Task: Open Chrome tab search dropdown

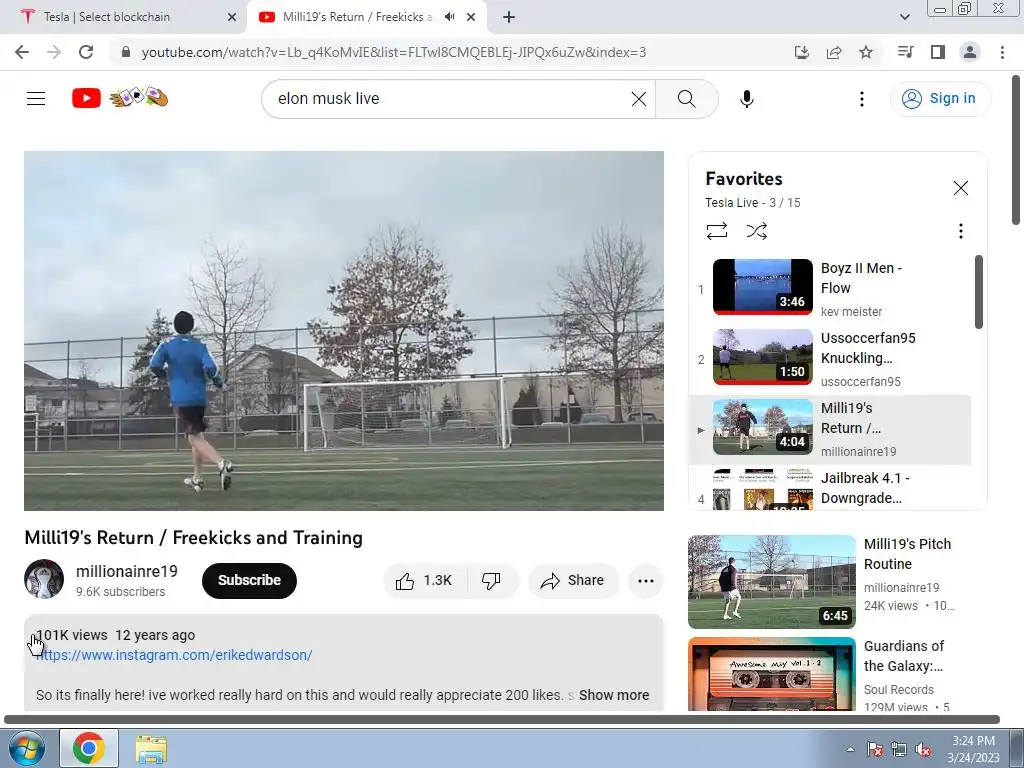Action: tap(905, 17)
